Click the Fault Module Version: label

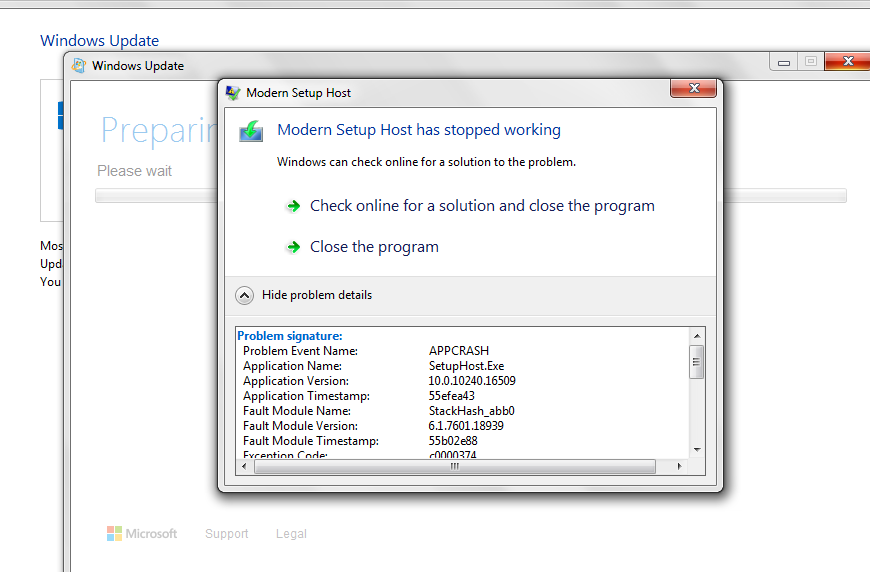pyautogui.click(x=300, y=426)
